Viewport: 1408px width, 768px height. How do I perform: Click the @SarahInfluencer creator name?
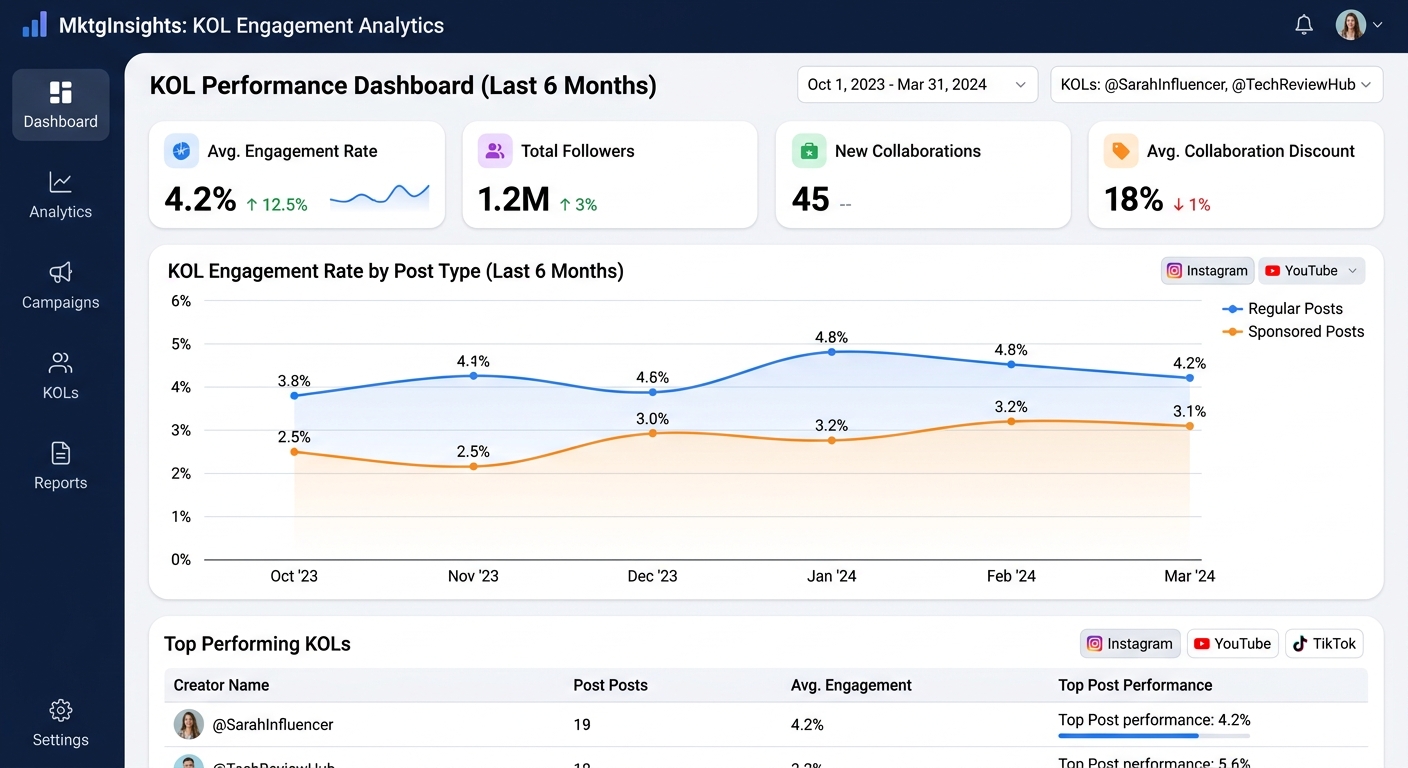[272, 724]
